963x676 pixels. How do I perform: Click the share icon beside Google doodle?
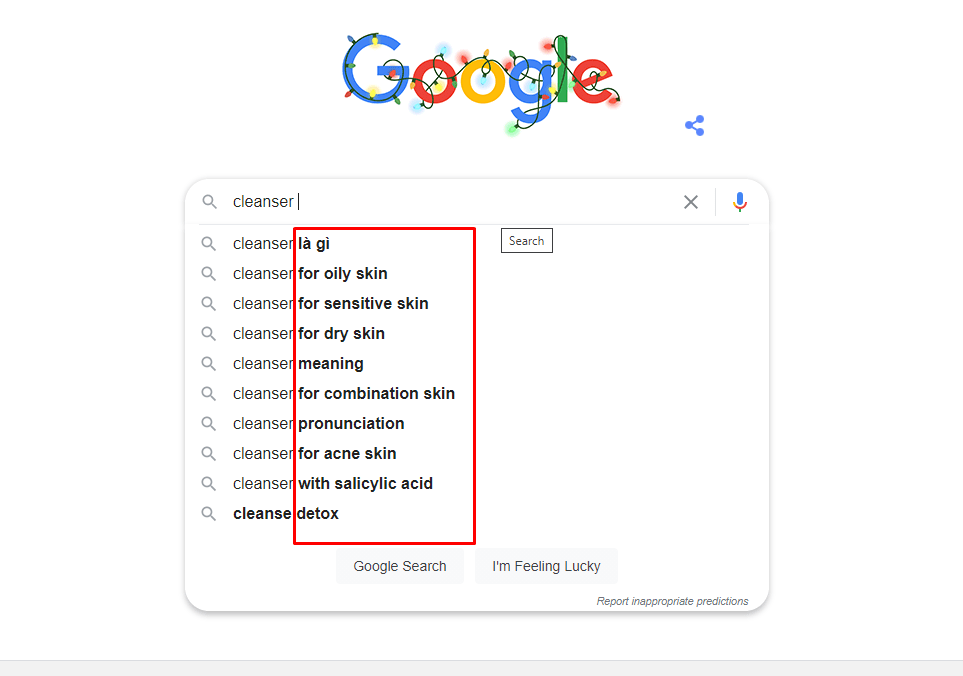tap(695, 126)
